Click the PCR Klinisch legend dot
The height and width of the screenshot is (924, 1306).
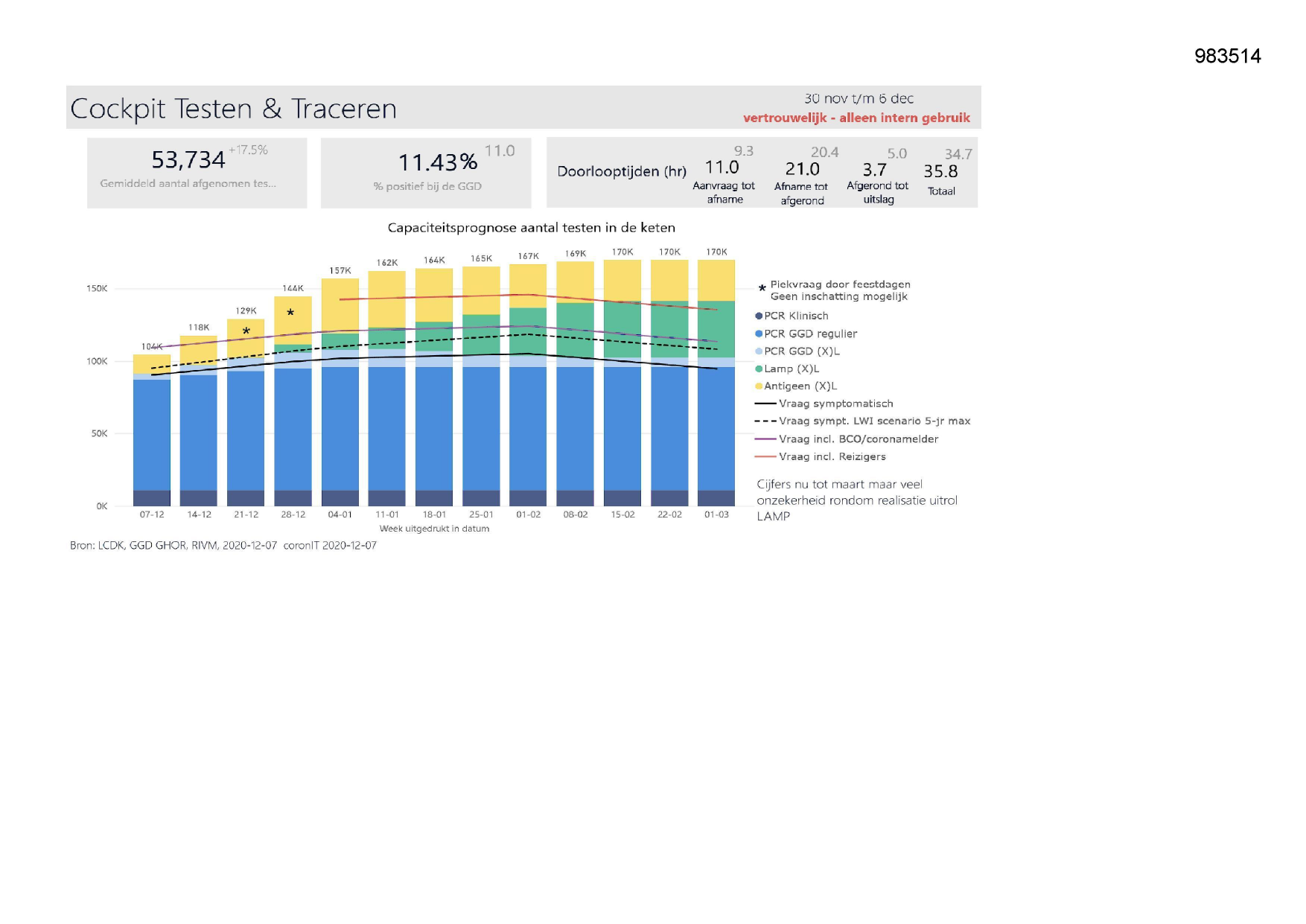pyautogui.click(x=759, y=316)
